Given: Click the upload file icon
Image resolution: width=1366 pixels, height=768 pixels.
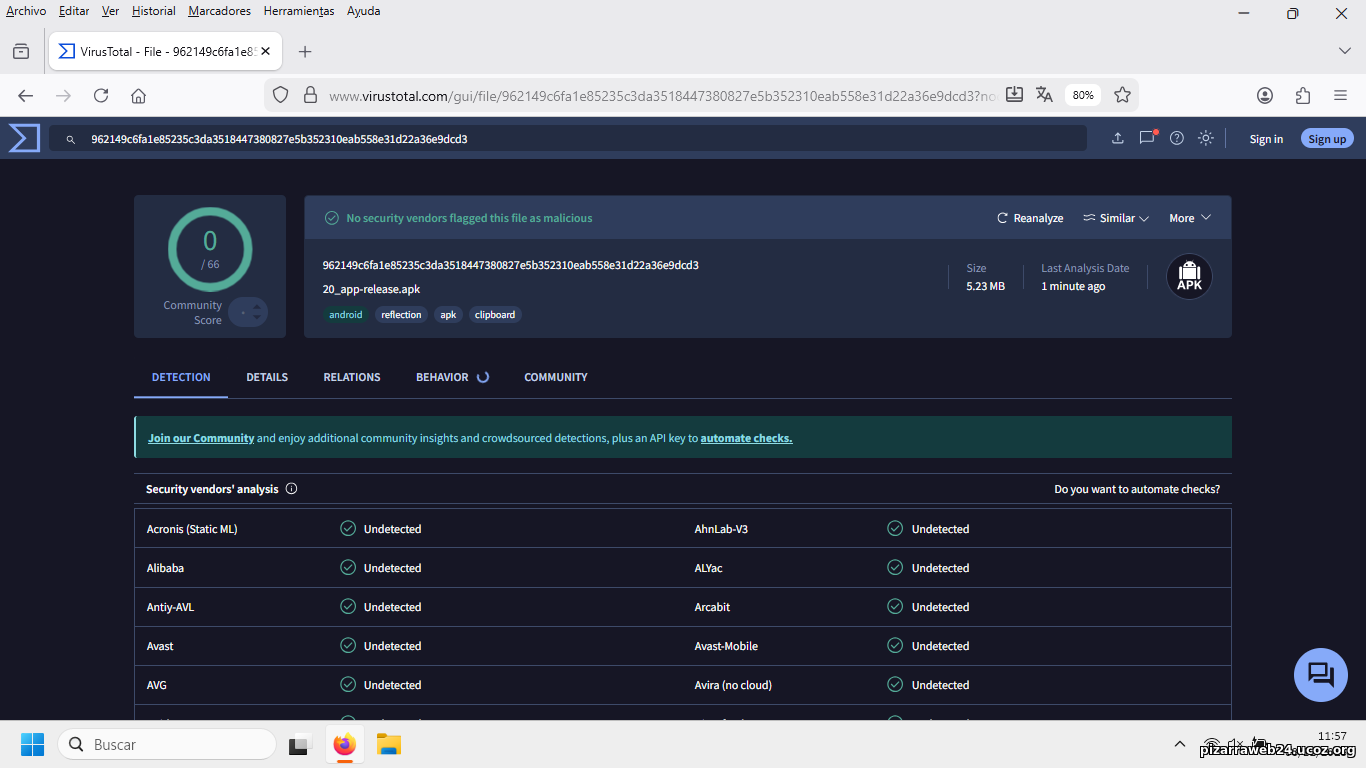Looking at the screenshot, I should [1118, 138].
